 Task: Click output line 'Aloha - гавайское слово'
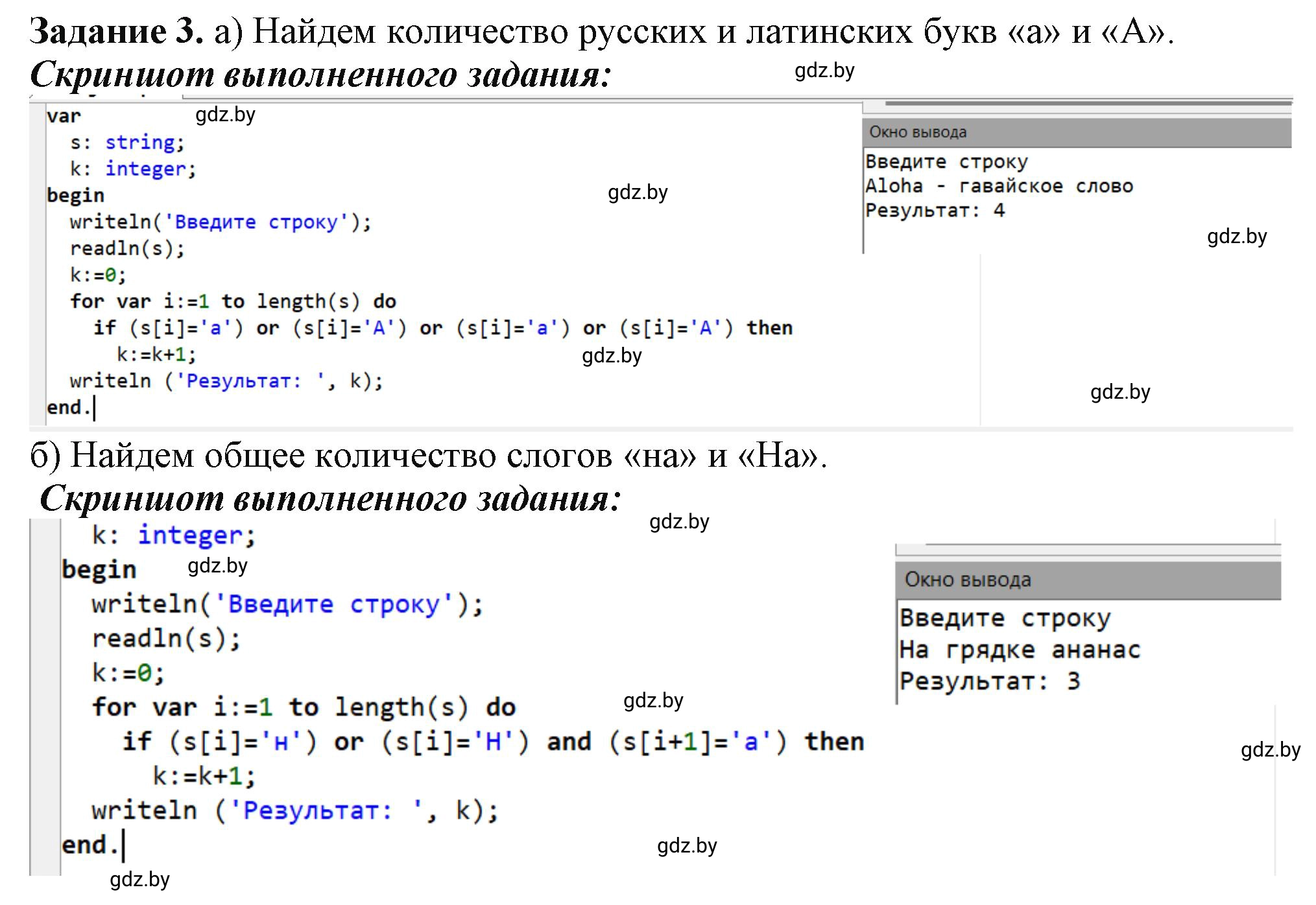tap(999, 186)
